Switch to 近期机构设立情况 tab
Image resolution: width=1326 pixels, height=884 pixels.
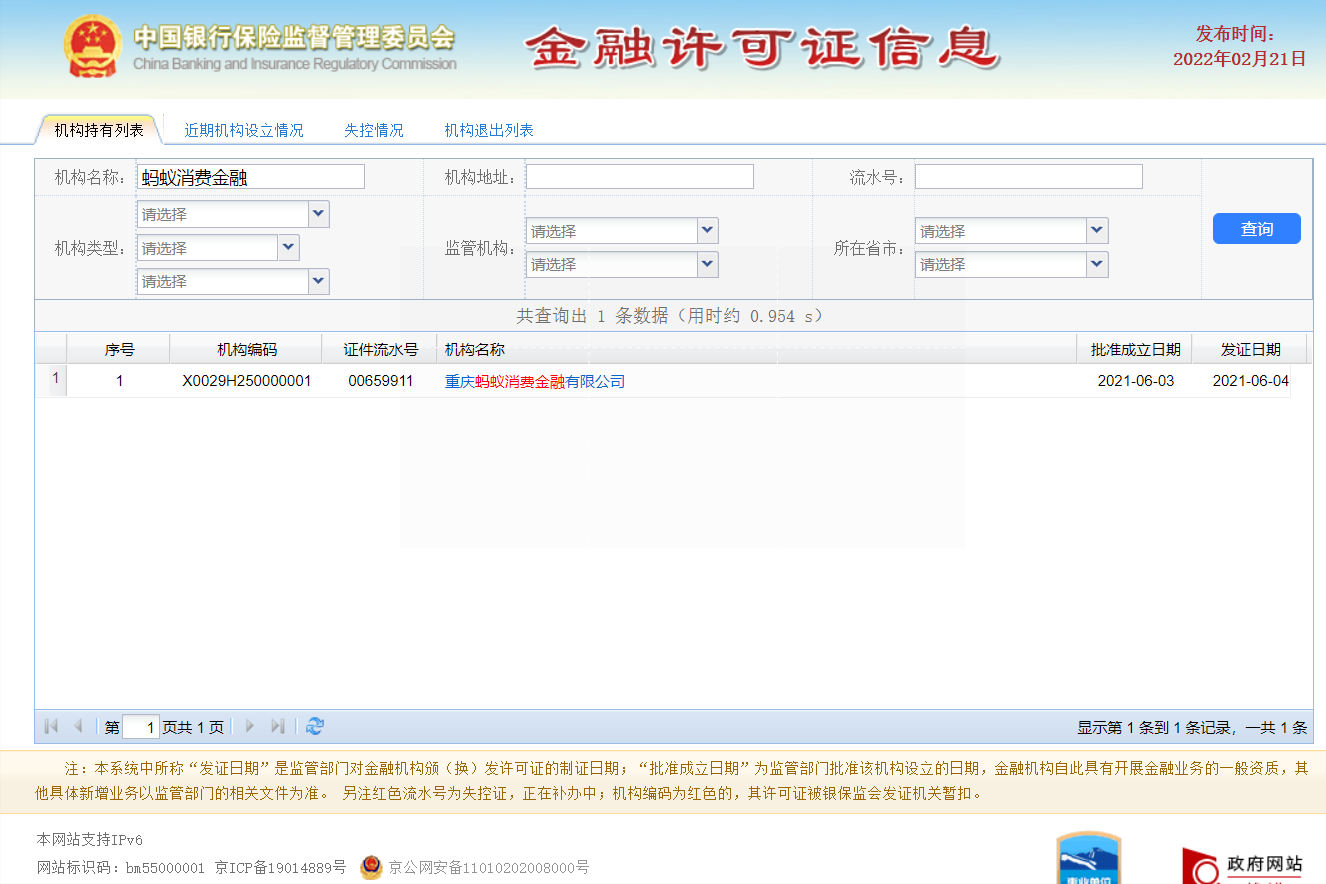point(244,130)
